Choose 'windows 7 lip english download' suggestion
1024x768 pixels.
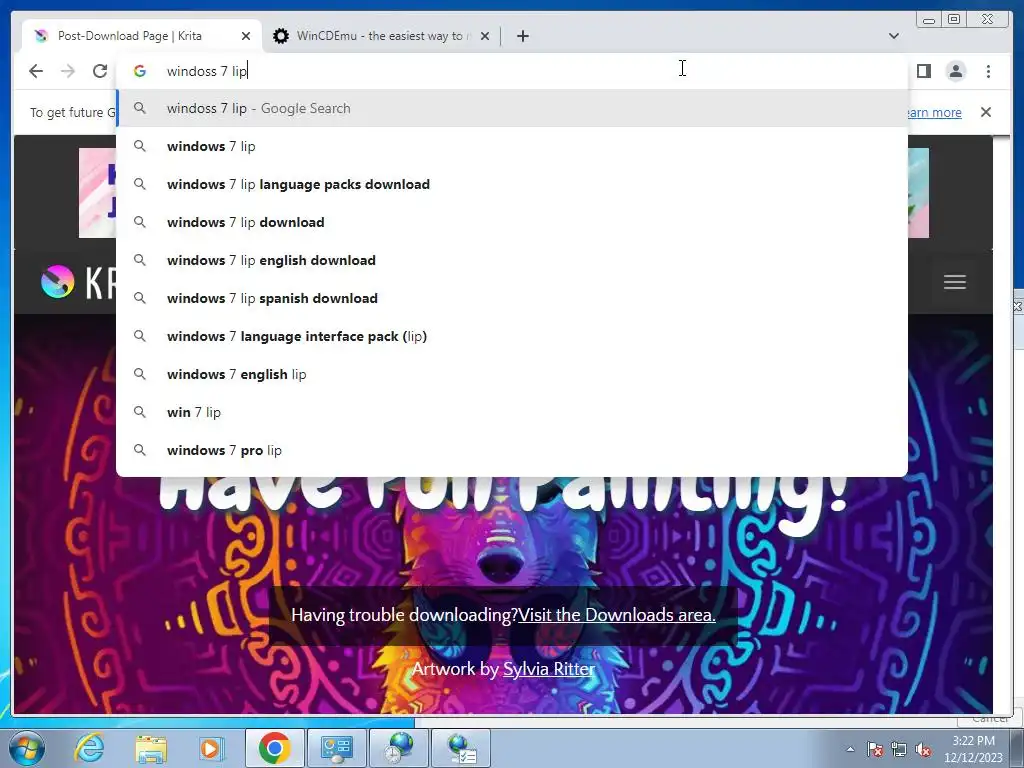point(512,260)
